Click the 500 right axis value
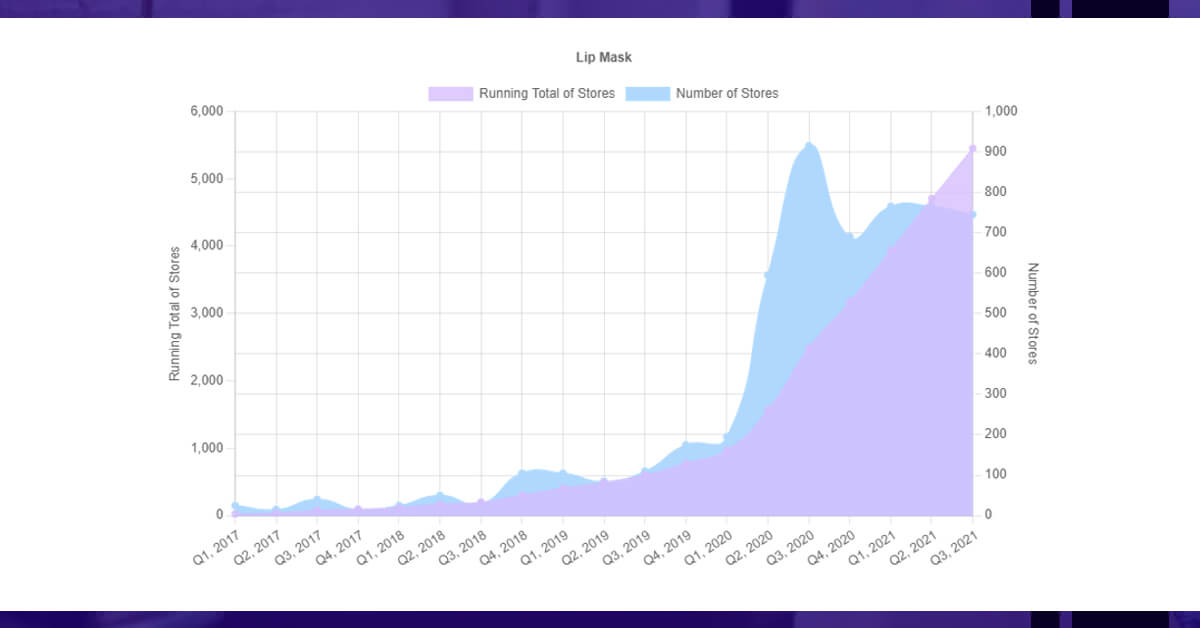Viewport: 1200px width, 628px height. 997,313
